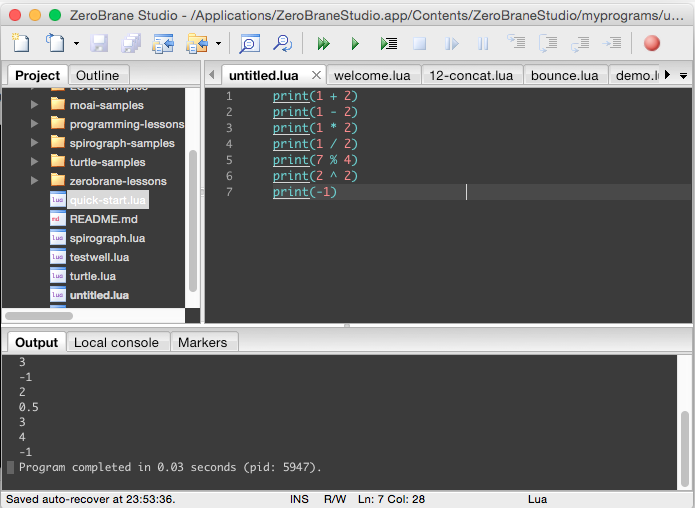The width and height of the screenshot is (695, 508).
Task: Expand the turtle-samples folder
Action: tap(35, 162)
